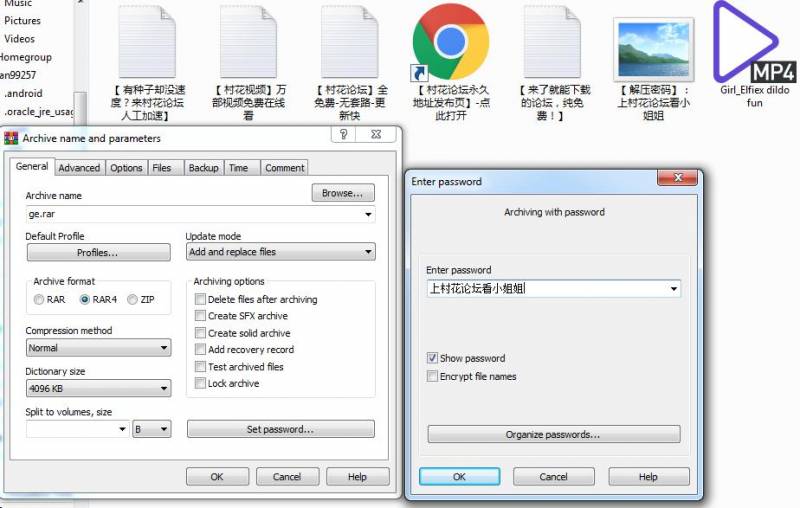Viewport: 800px width, 508px height.
Task: Select the RAR archive format option
Action: 39,300
